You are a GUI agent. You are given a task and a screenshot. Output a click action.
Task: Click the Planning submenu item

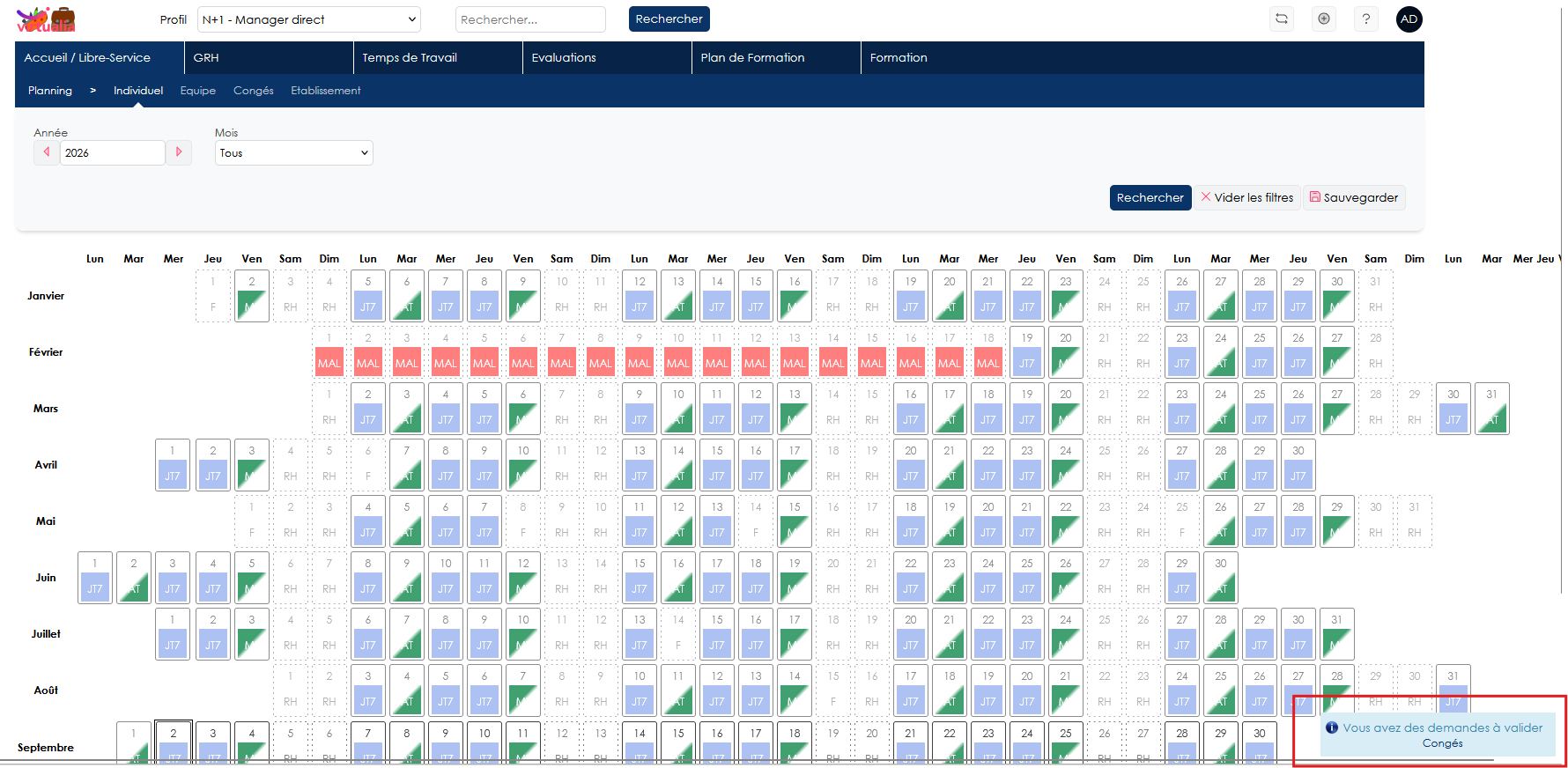pyautogui.click(x=50, y=91)
